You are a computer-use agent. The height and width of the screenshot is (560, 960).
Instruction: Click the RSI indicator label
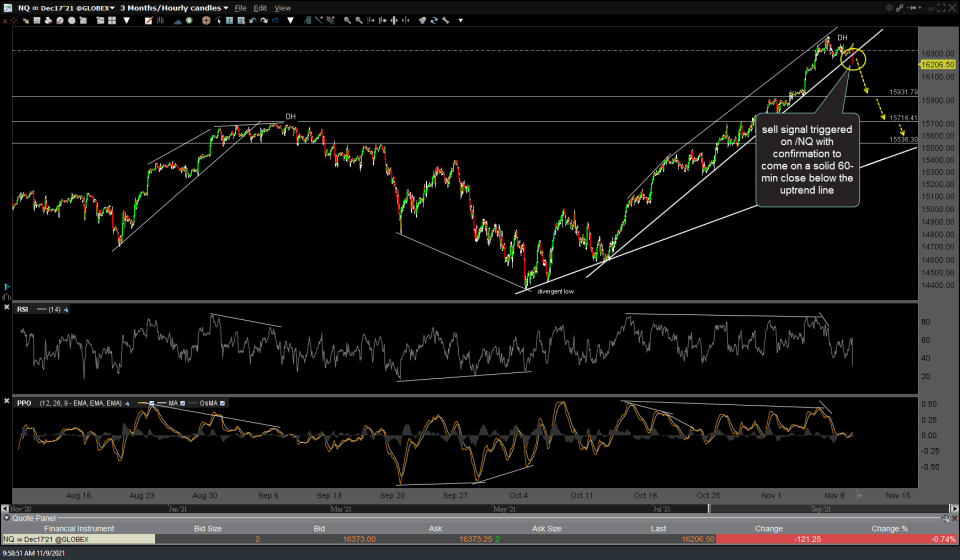click(23, 310)
